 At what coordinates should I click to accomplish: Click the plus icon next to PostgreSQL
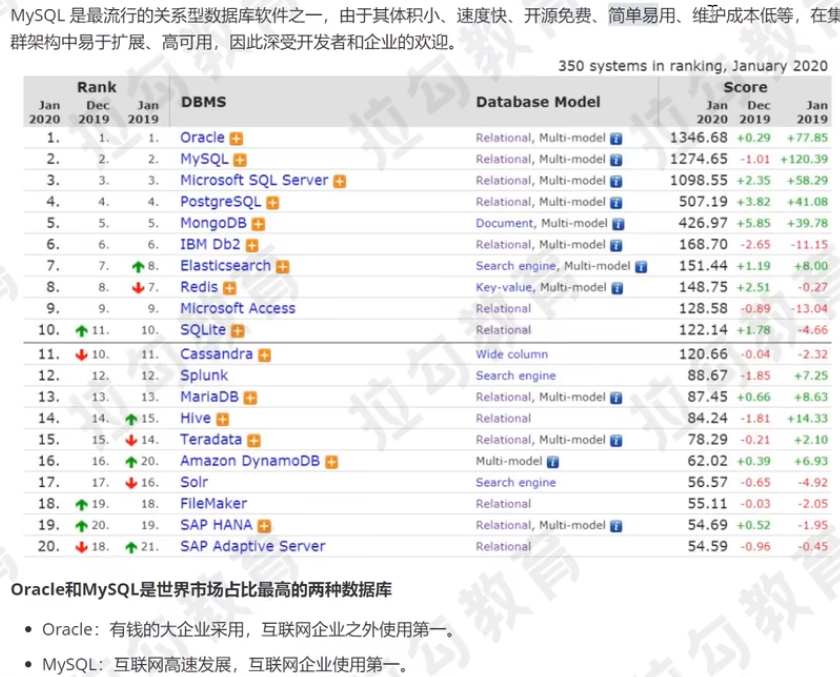(273, 203)
